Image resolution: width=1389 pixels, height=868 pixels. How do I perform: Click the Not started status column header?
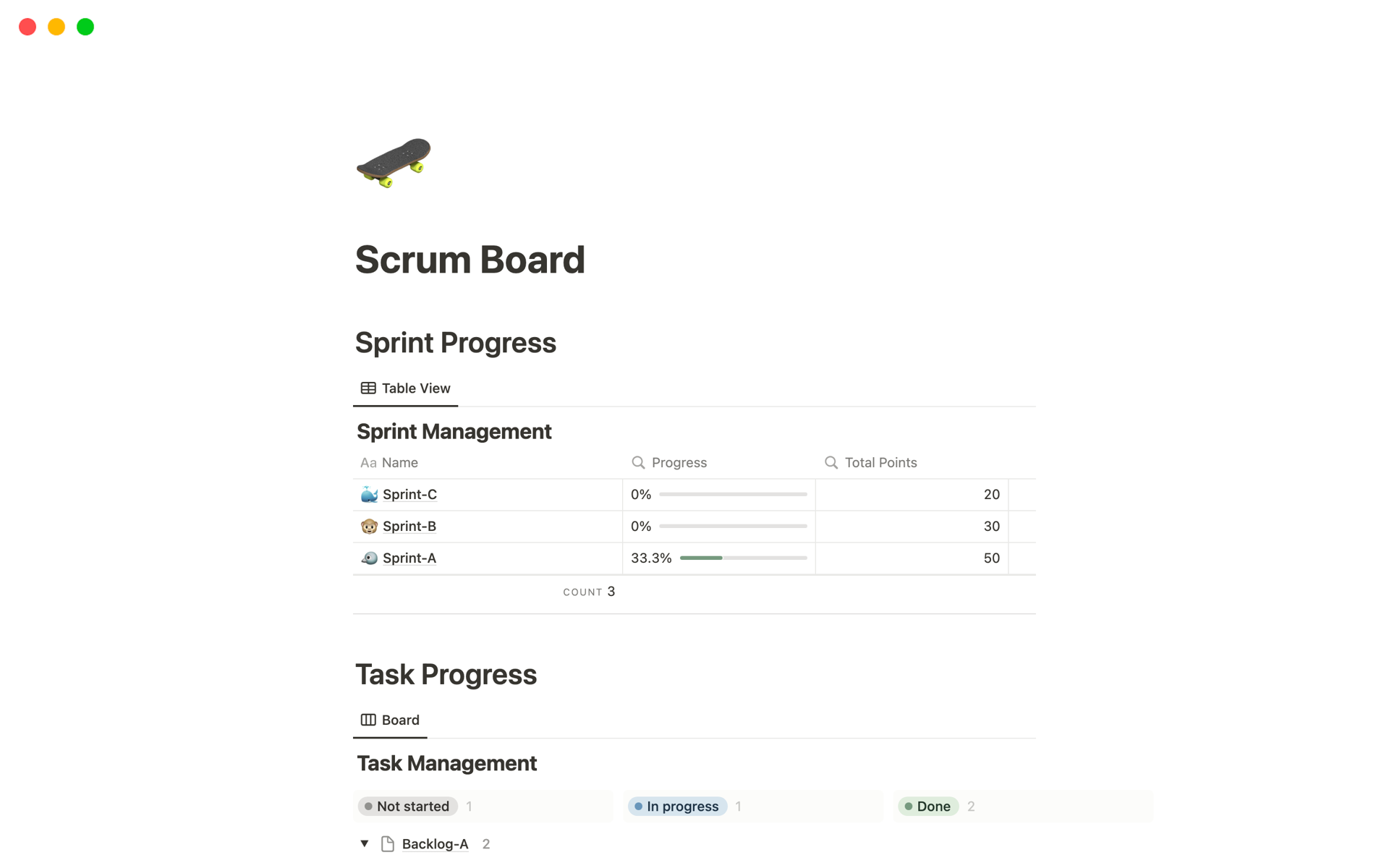(408, 807)
